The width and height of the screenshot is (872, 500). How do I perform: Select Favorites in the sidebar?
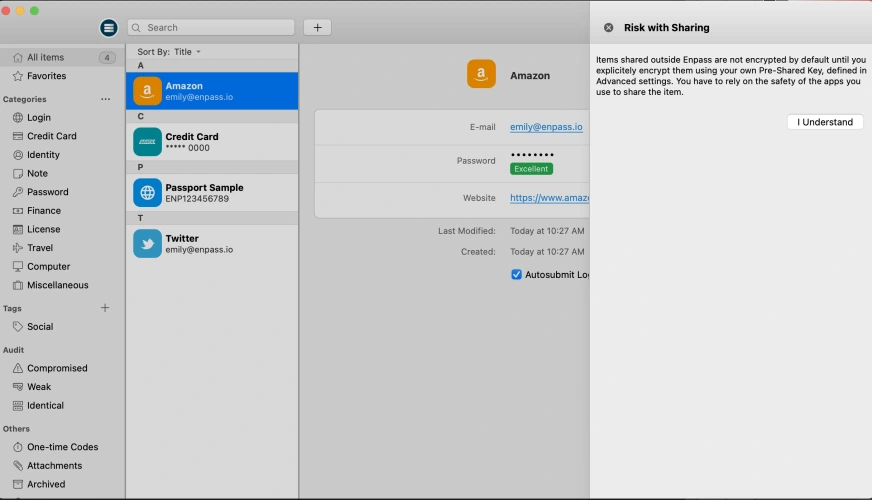click(x=46, y=76)
